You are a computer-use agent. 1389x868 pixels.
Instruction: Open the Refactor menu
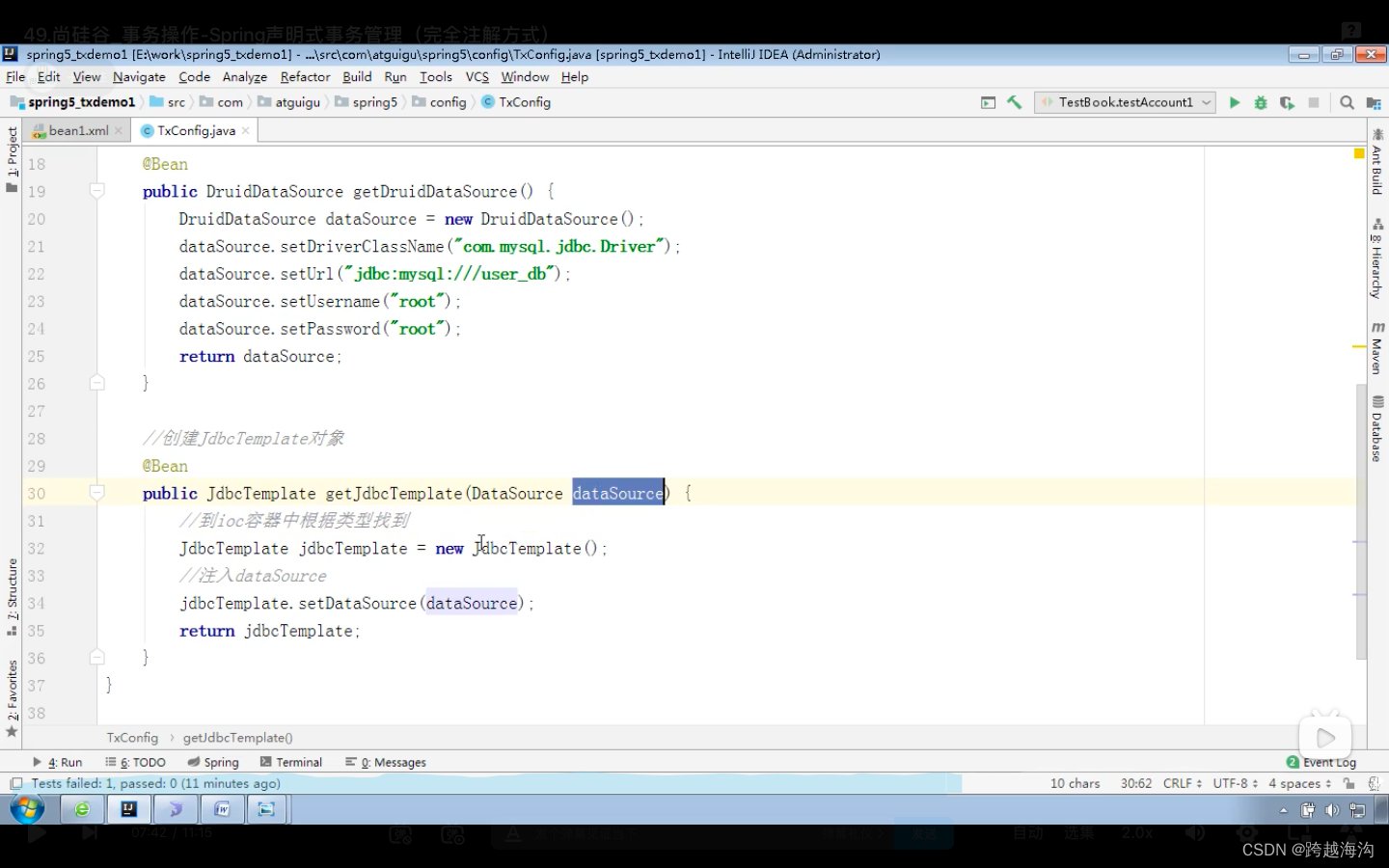coord(305,77)
